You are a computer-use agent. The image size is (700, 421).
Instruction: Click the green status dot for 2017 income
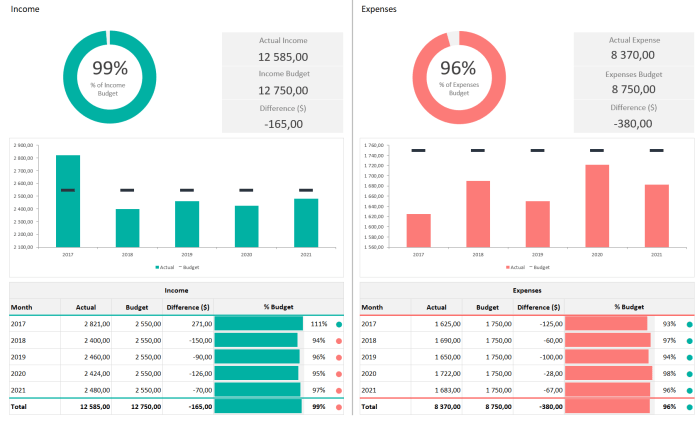[339, 325]
